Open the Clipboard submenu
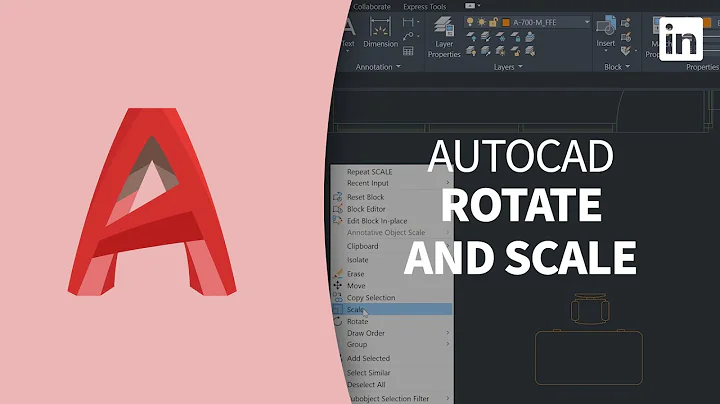Viewport: 720px width, 404px height. pos(392,246)
